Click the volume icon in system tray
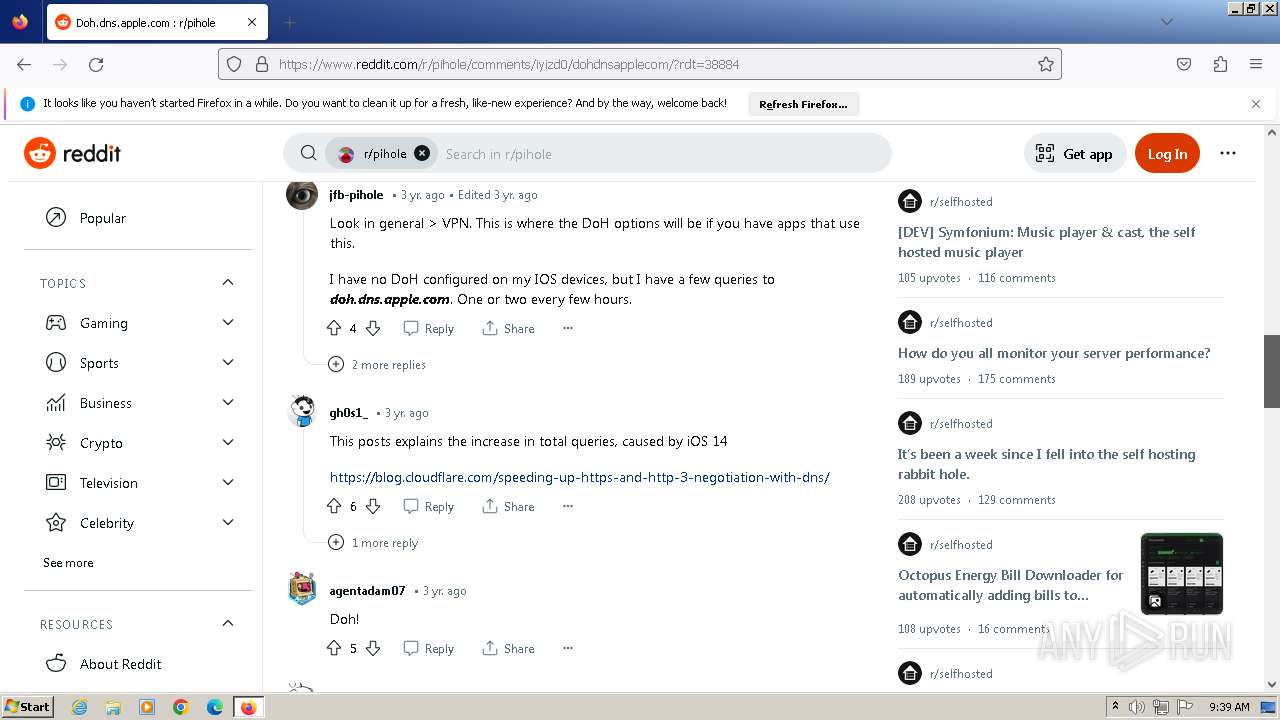The width and height of the screenshot is (1280, 720). coord(1137,707)
